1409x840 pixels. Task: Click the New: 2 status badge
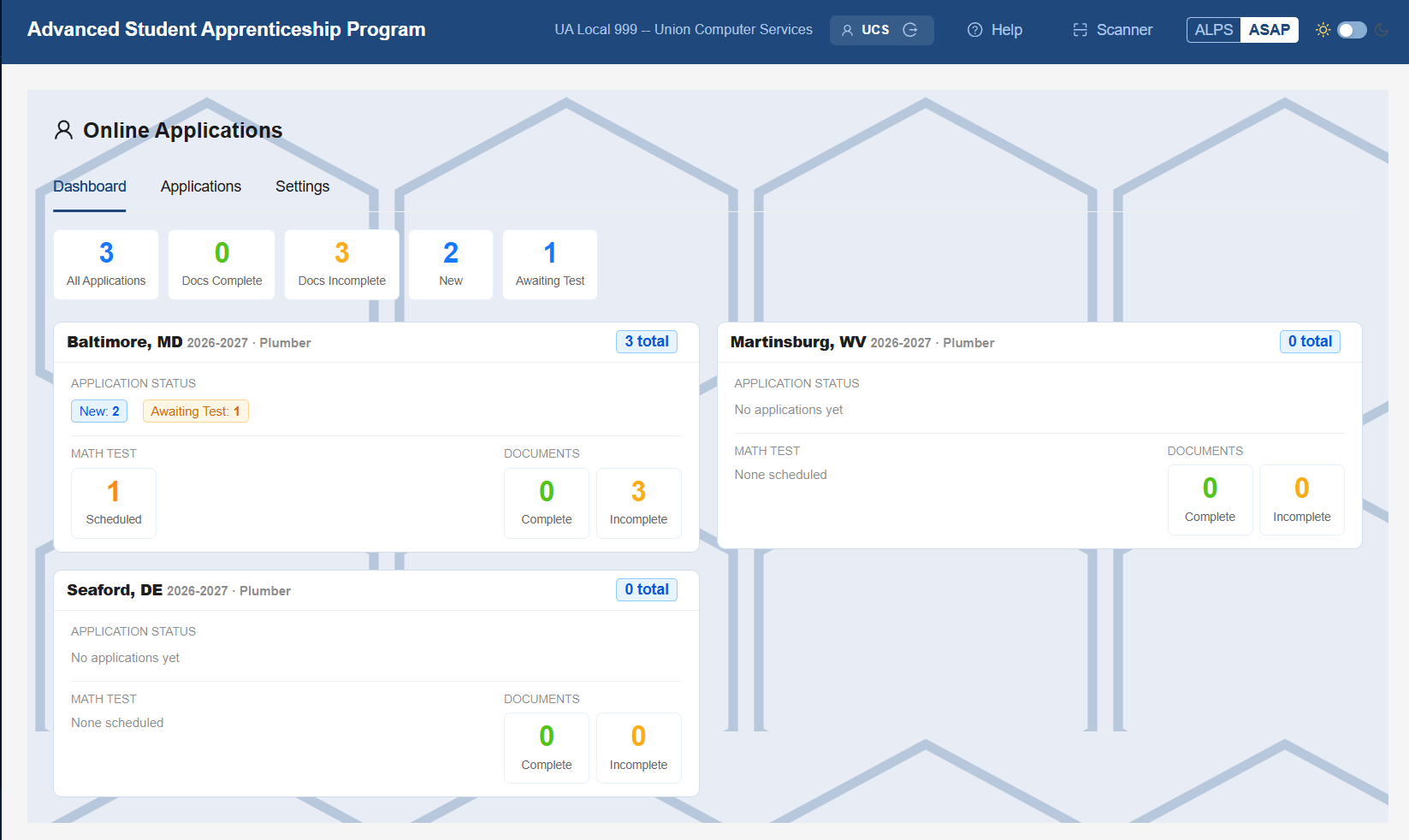click(99, 411)
